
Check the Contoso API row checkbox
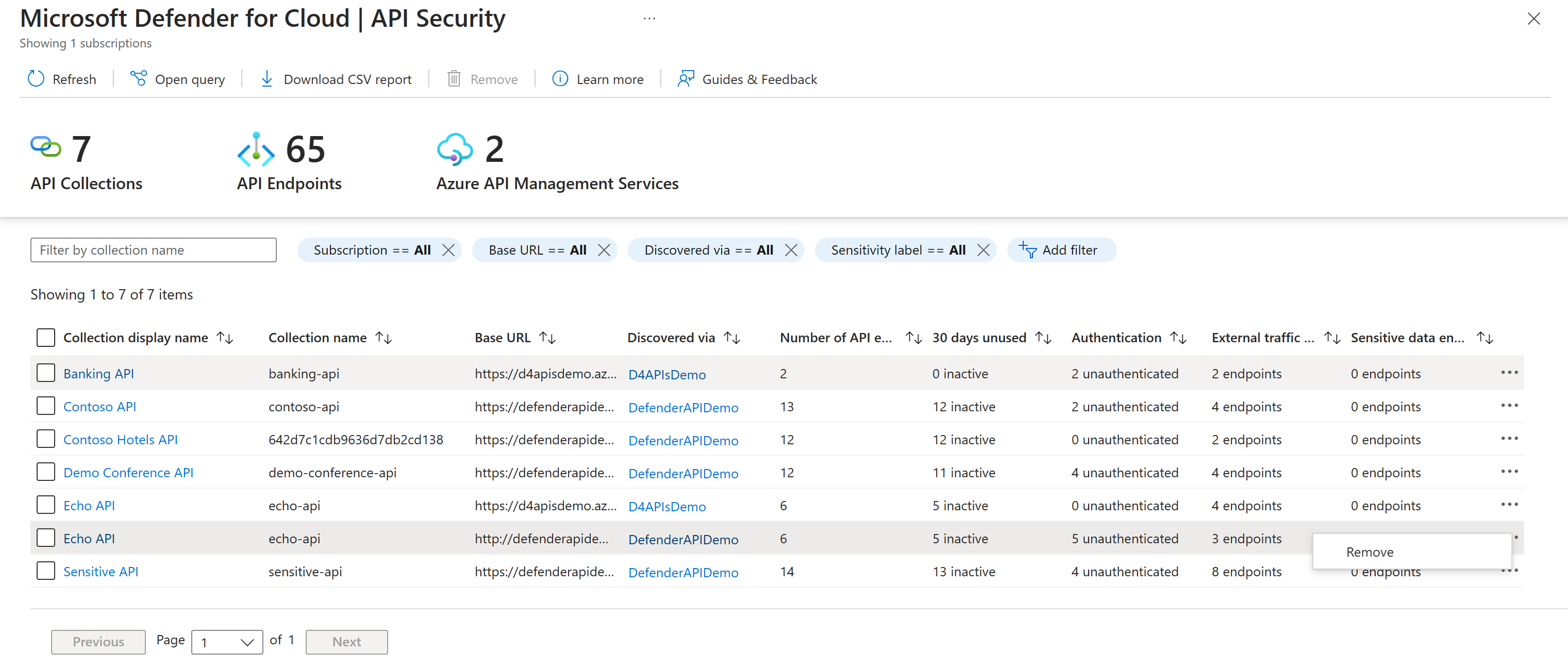[46, 406]
